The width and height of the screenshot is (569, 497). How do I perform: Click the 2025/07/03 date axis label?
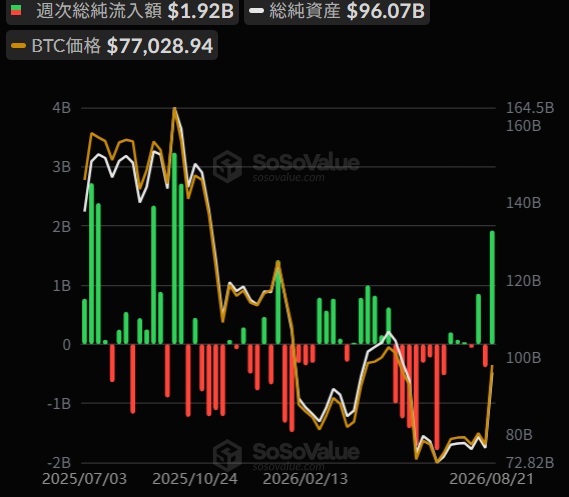(85, 479)
